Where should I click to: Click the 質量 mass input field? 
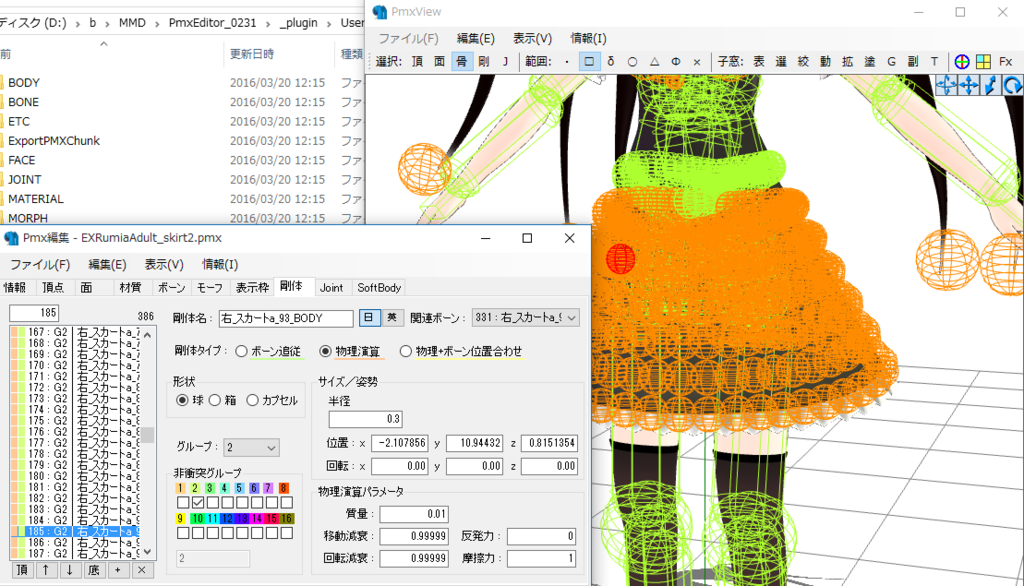point(413,514)
